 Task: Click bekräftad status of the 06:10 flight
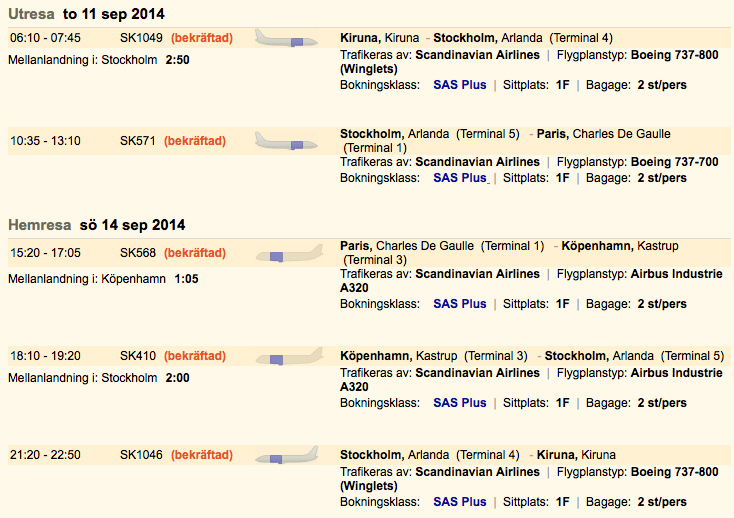point(202,38)
